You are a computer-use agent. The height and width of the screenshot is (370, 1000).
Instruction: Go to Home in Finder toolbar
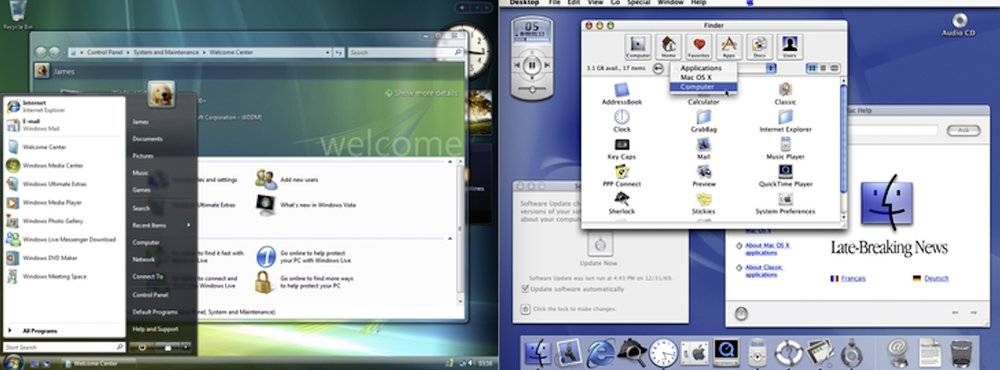click(668, 47)
